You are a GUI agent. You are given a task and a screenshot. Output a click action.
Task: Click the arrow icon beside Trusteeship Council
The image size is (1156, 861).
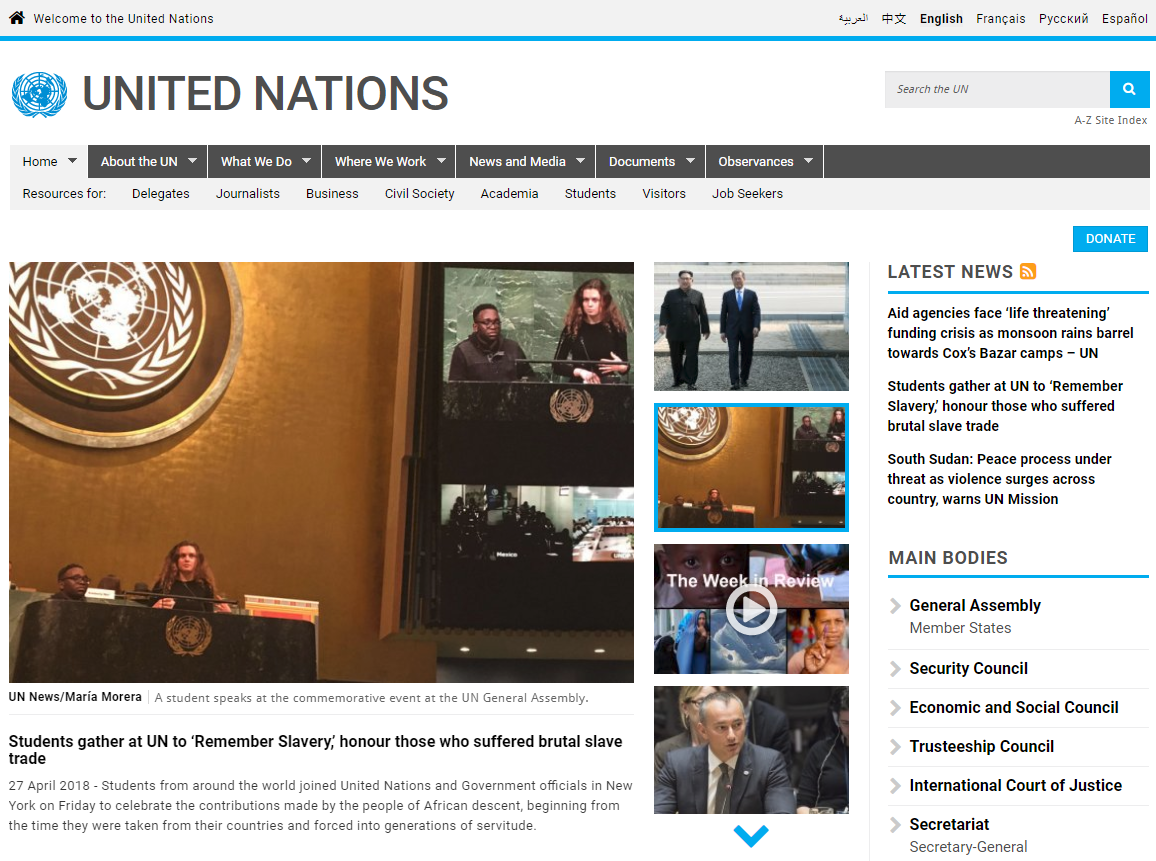click(895, 747)
